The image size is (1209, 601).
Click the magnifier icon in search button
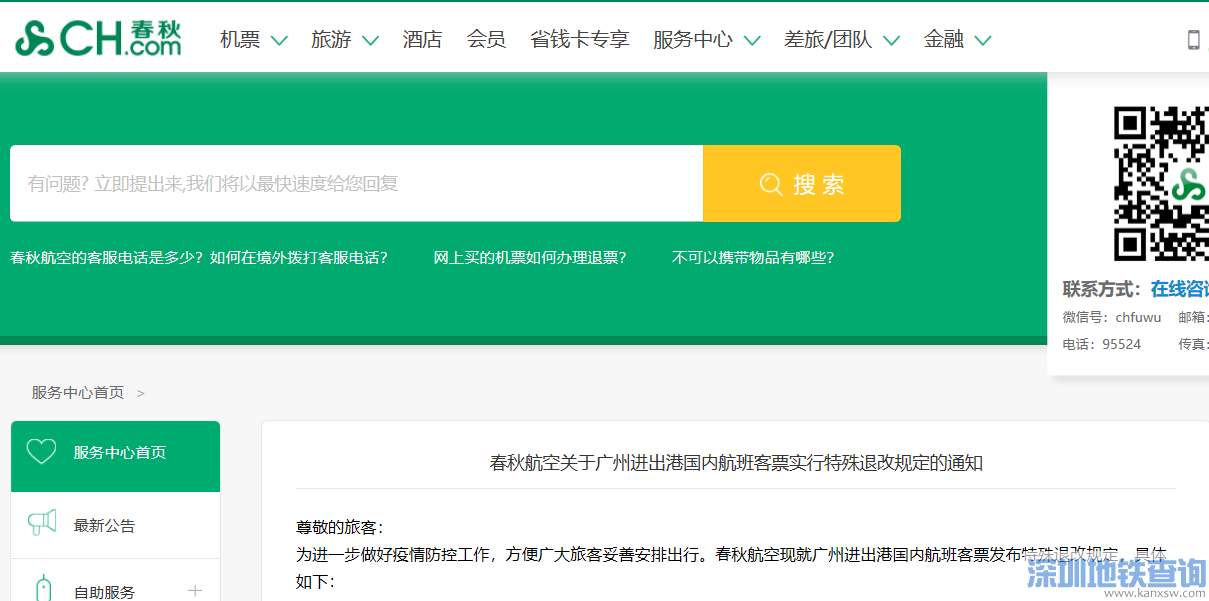coord(770,184)
